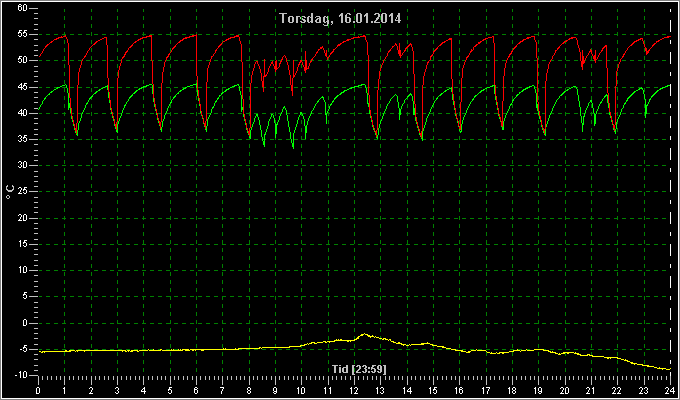Click the Tid [23:59] time label

[359, 369]
